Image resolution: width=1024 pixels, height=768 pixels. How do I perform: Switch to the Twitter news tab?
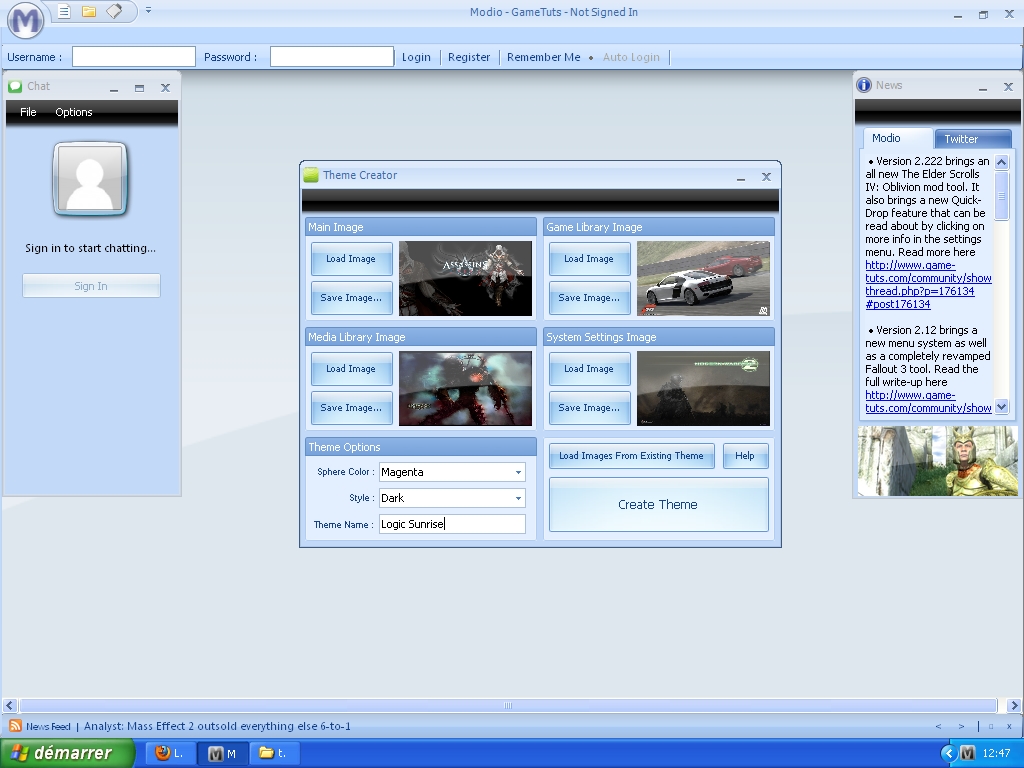(x=972, y=139)
